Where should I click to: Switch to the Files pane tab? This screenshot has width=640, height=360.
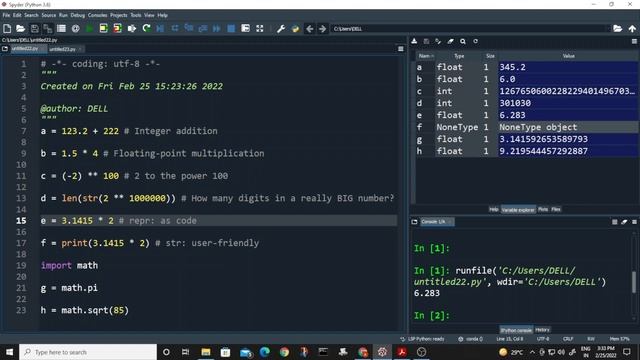pyautogui.click(x=556, y=209)
